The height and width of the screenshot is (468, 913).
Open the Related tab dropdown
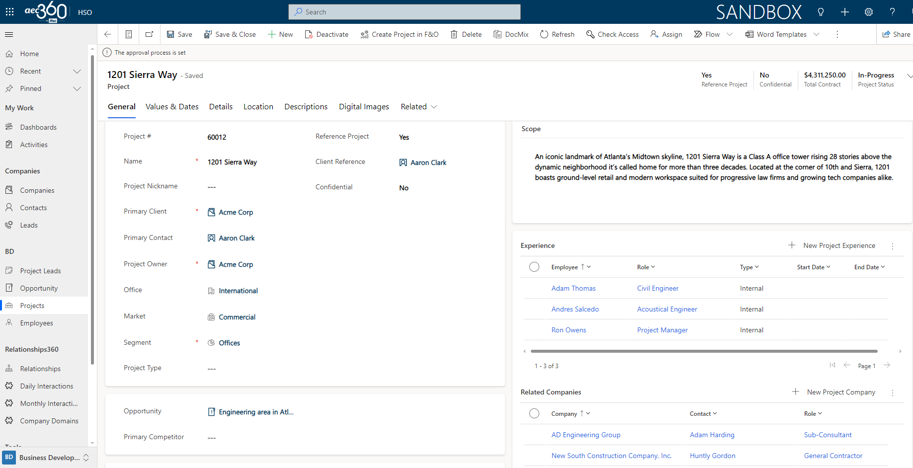click(419, 107)
